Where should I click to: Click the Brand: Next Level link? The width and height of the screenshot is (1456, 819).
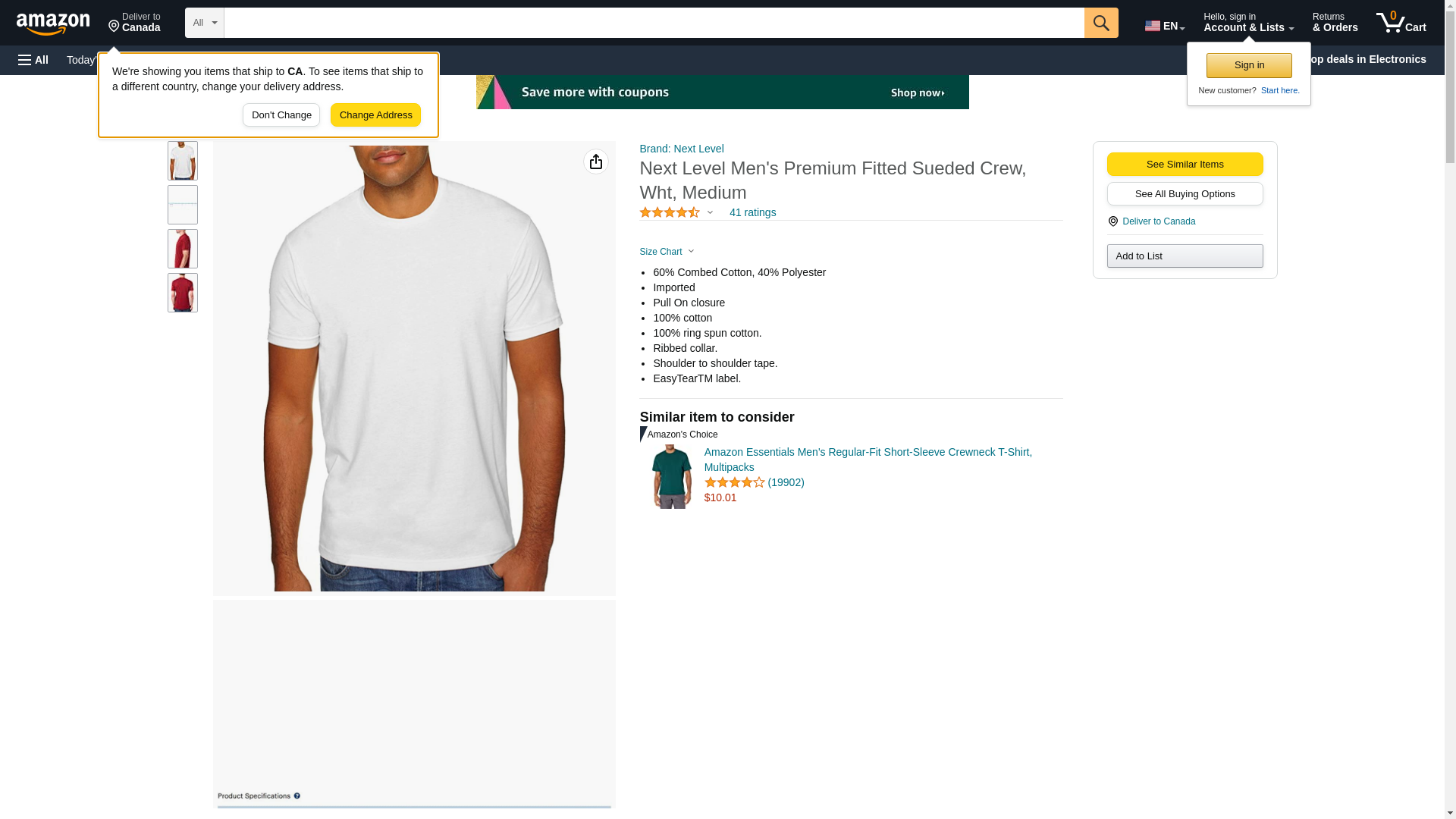coord(682,149)
